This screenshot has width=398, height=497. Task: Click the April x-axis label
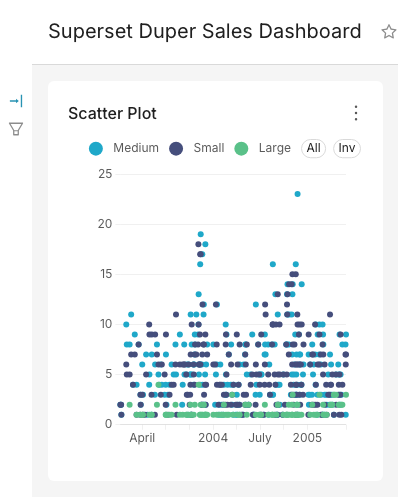point(142,438)
